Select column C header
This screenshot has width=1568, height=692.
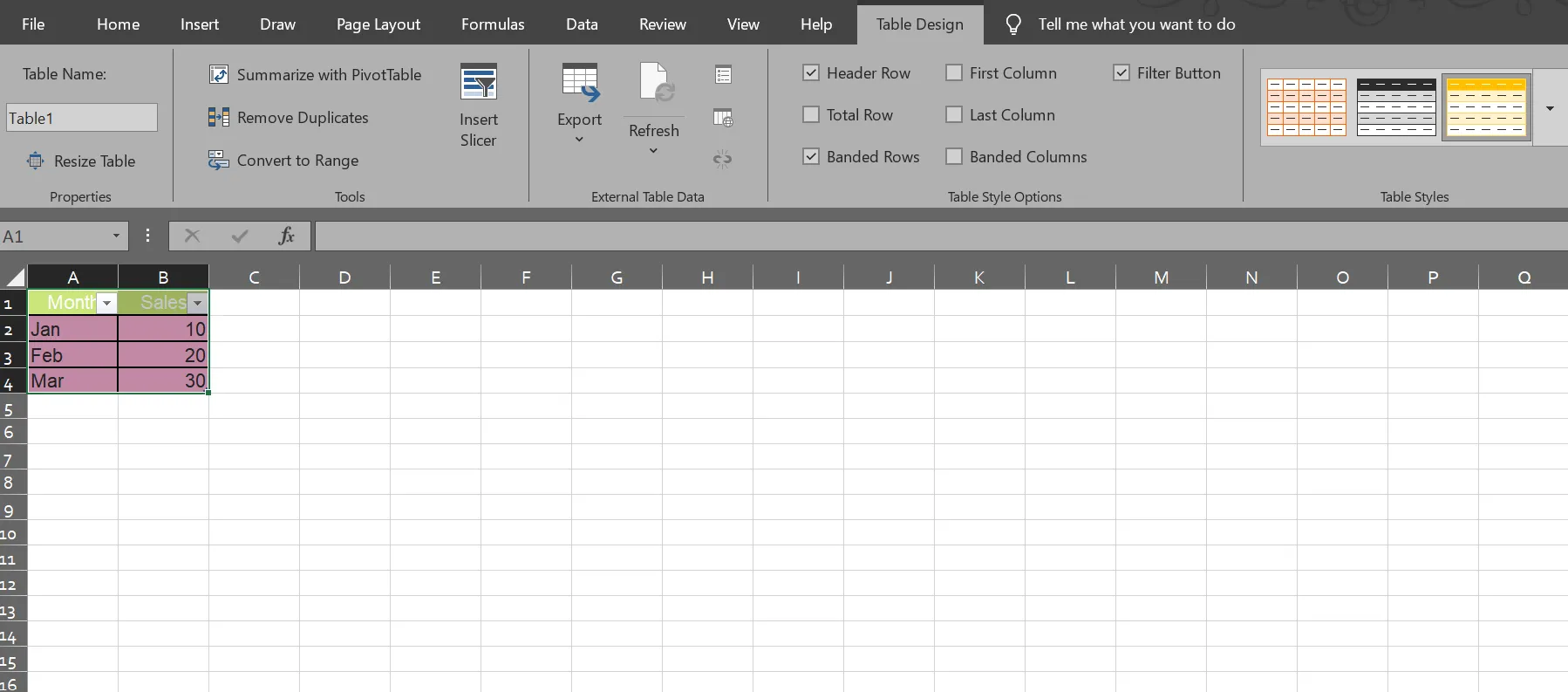coord(254,277)
